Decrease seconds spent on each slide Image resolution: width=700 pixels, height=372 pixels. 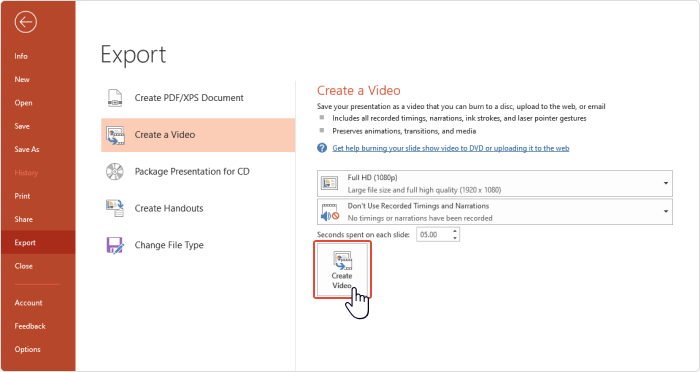pyautogui.click(x=455, y=238)
